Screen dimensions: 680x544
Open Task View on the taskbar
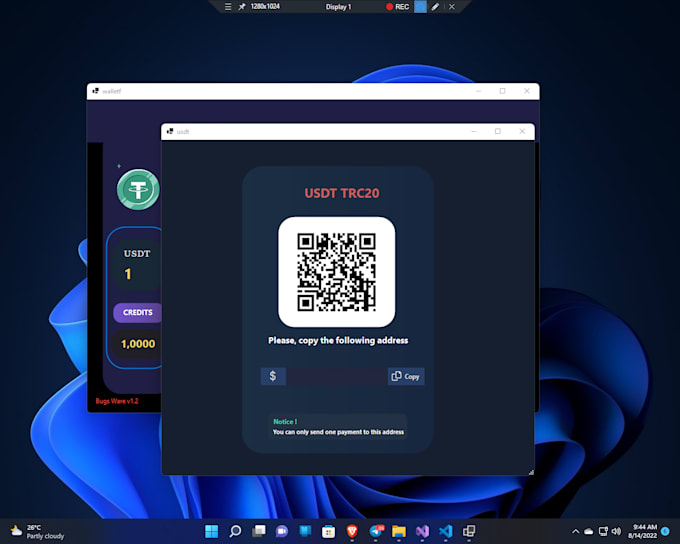259,531
